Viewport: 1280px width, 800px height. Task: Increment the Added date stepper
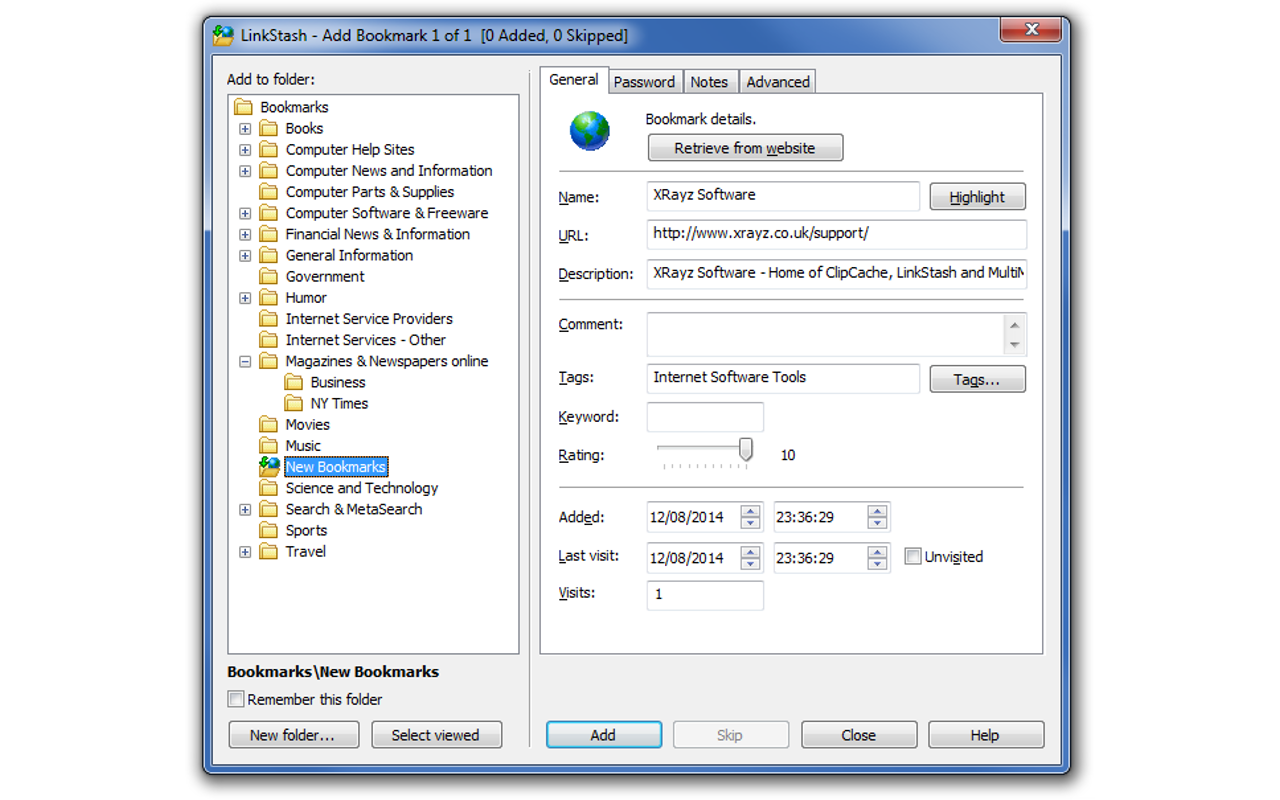(x=750, y=511)
